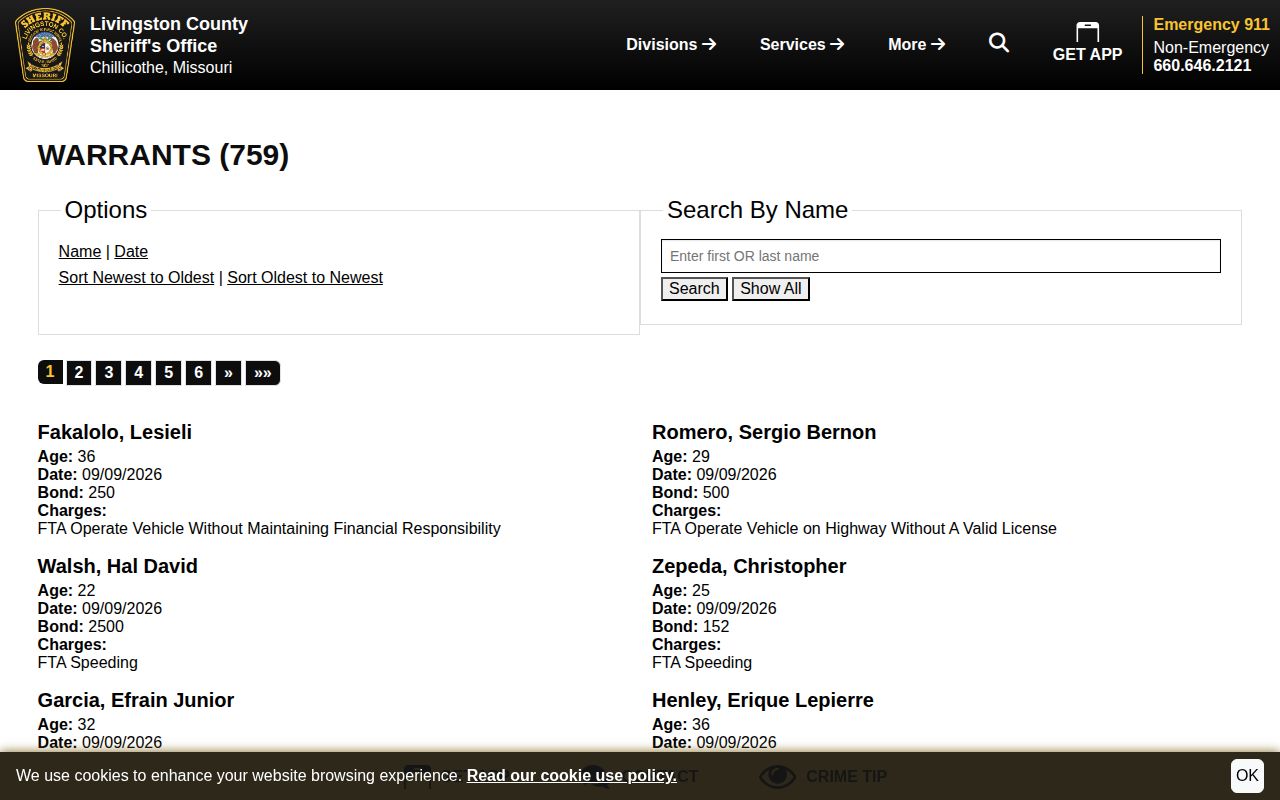Click charge text about Maintaining Financial Responsibility
The width and height of the screenshot is (1280, 800).
click(269, 528)
